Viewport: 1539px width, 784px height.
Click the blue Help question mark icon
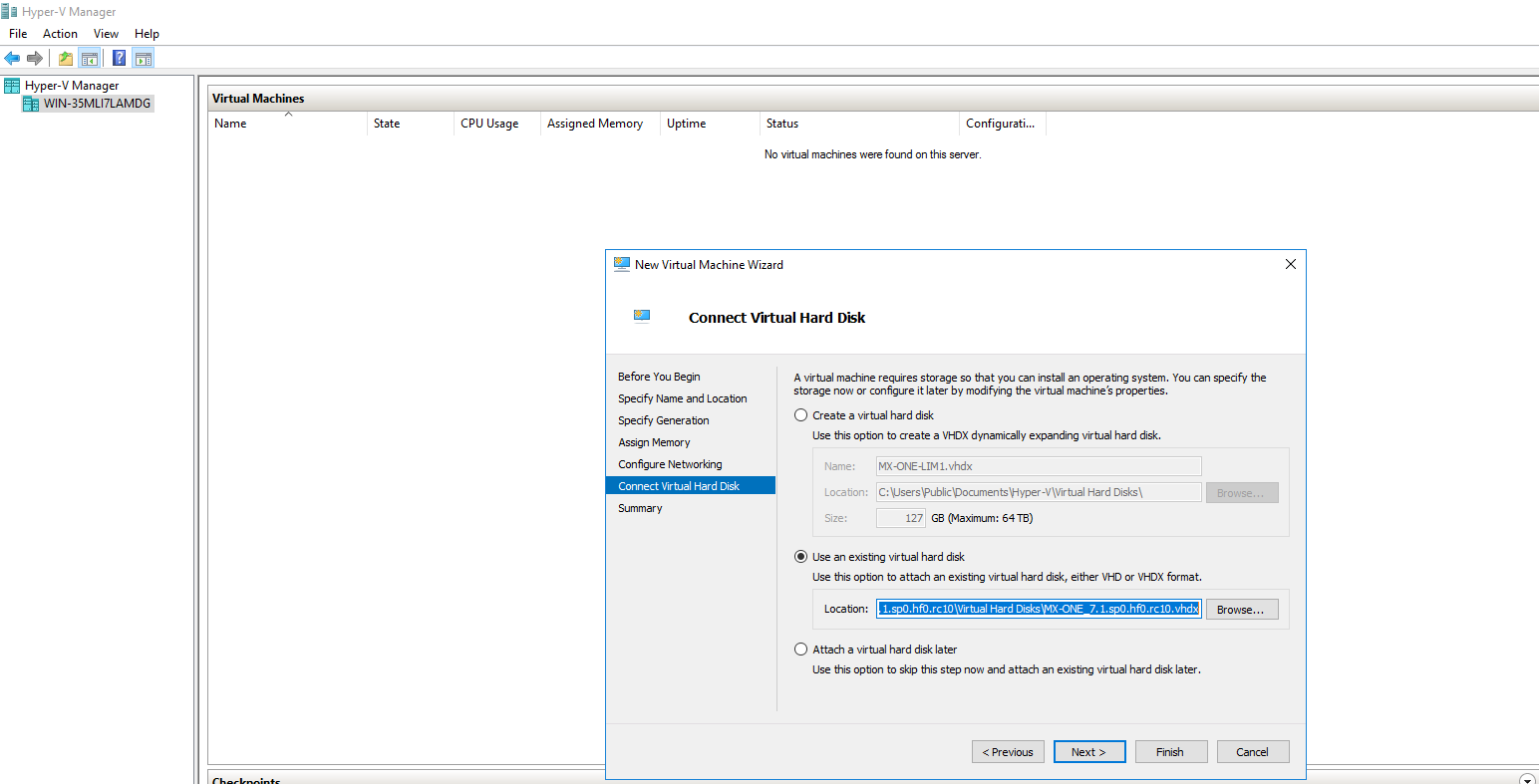[x=119, y=59]
